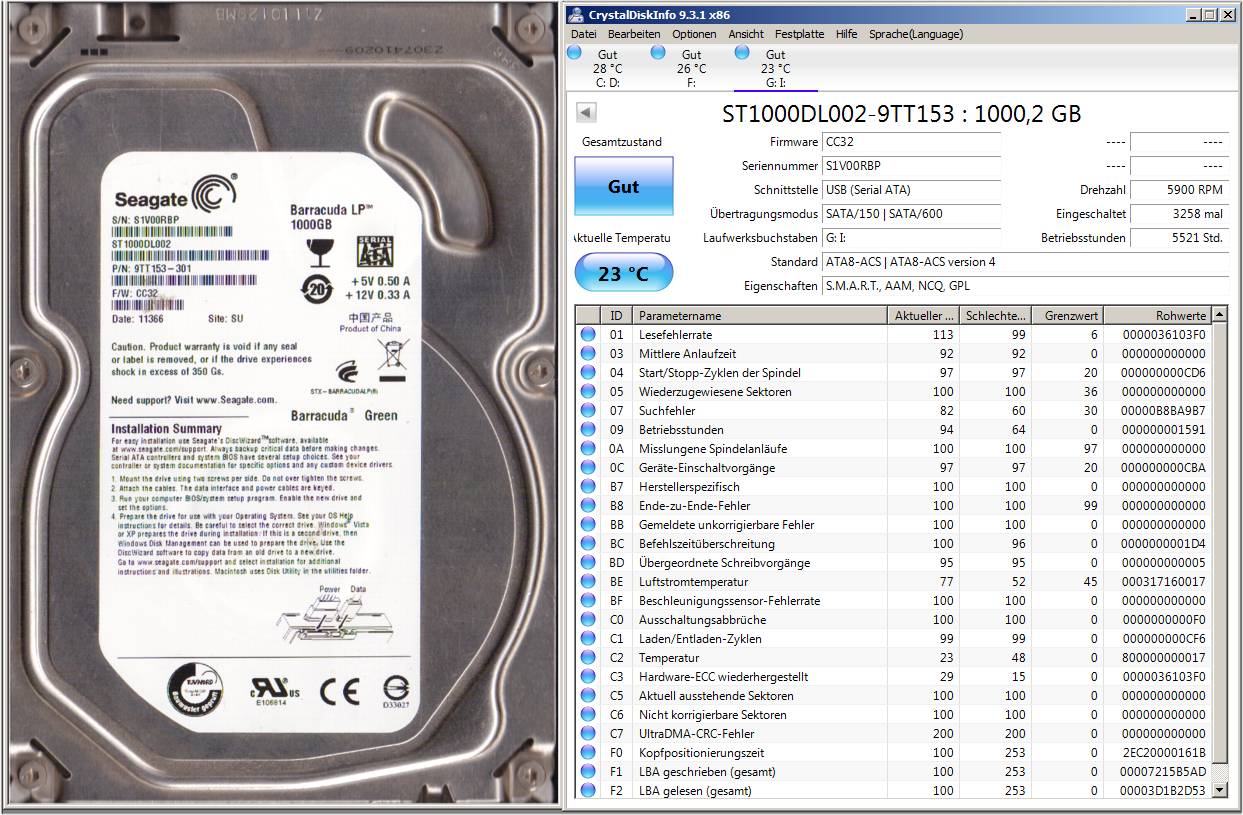Click the attribute list scroll-down arrow
The width and height of the screenshot is (1243, 815).
1219,790
